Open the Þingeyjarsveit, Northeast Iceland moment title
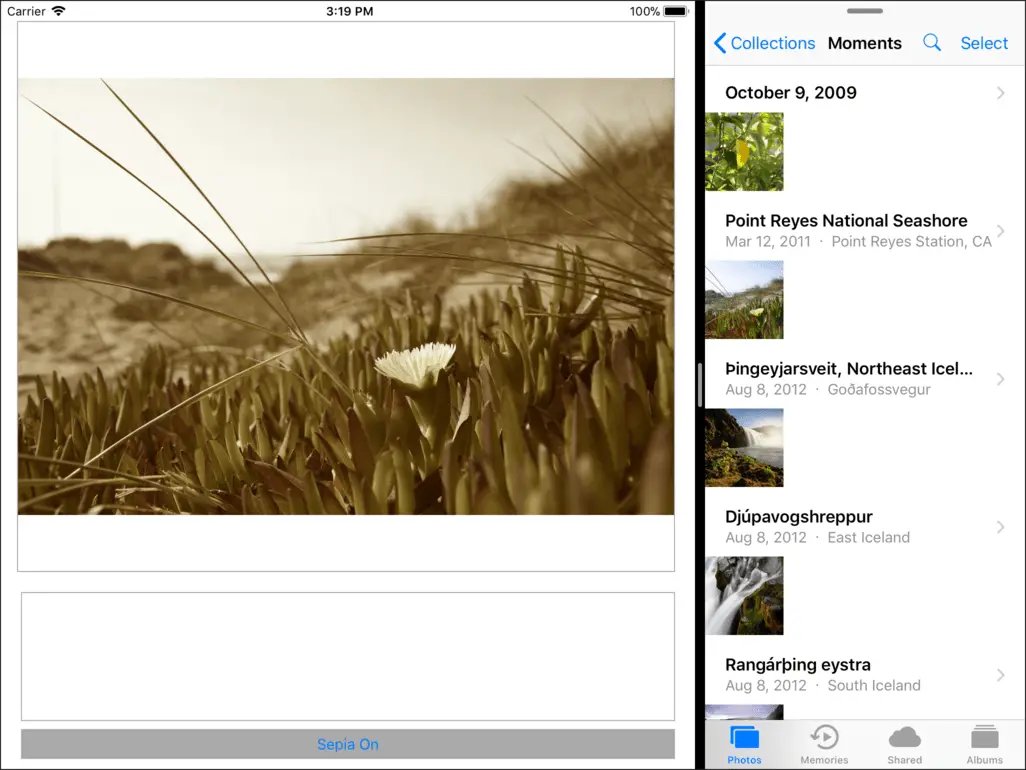1026x770 pixels. coord(848,369)
